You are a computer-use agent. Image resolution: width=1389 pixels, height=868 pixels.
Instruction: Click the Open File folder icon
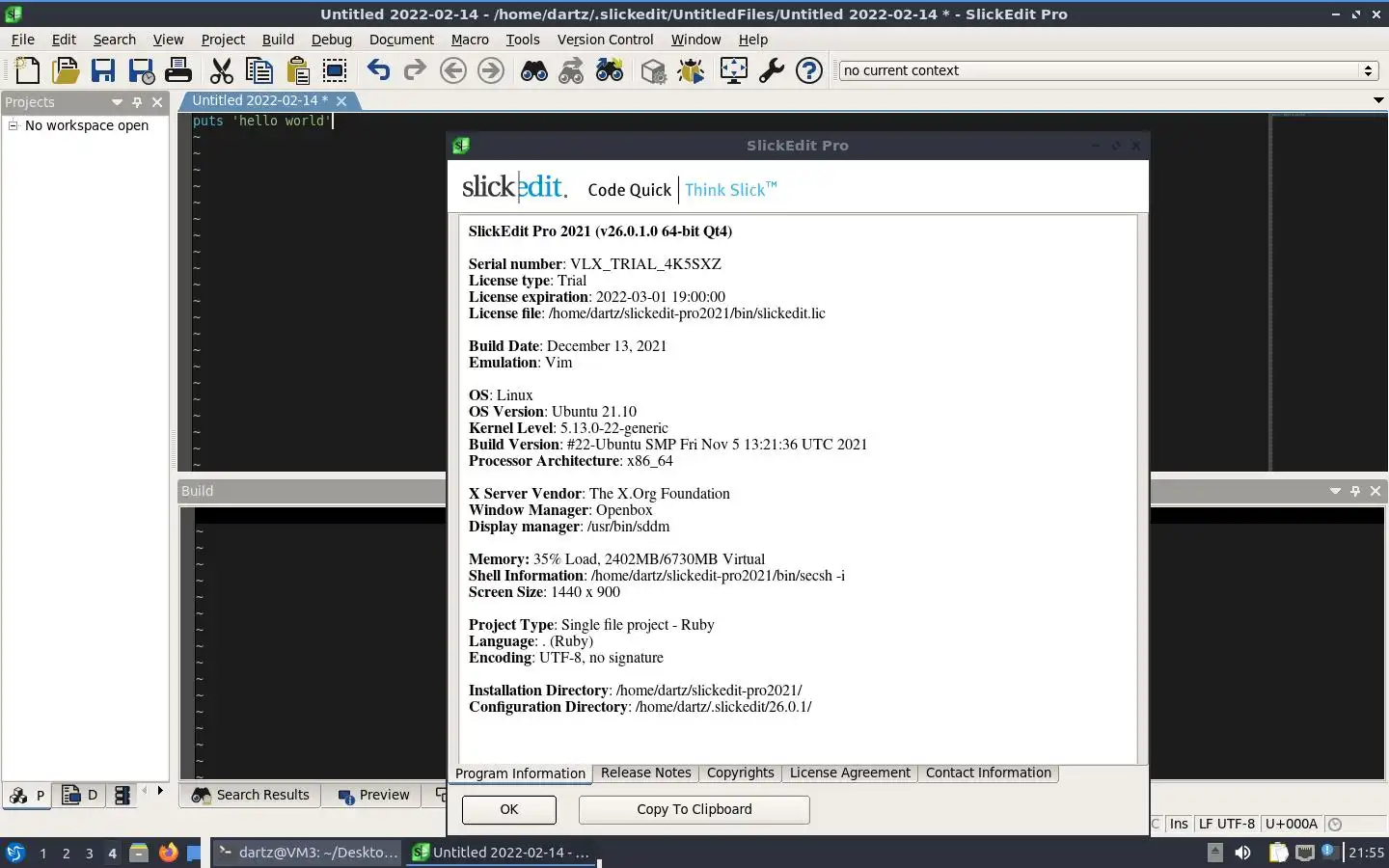pyautogui.click(x=66, y=70)
